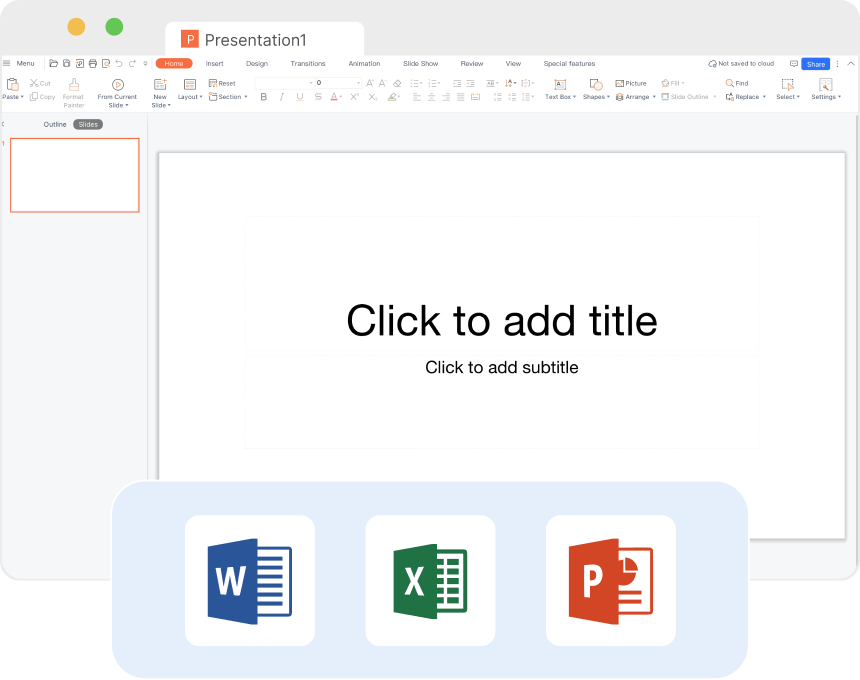Click the Word app icon
Image resolution: width=860 pixels, height=680 pixels.
tap(250, 581)
